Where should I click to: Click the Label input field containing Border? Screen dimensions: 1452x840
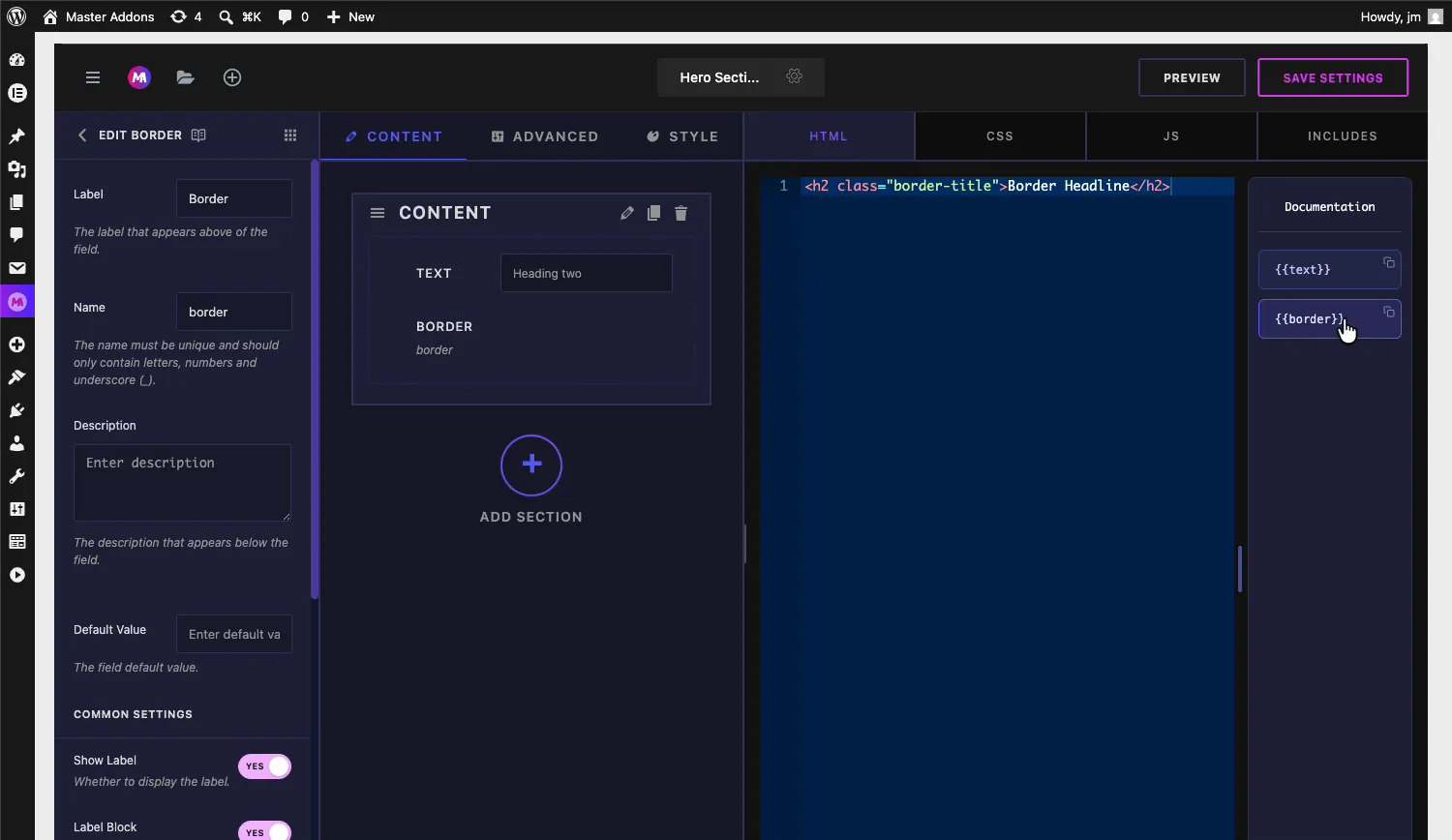tap(234, 198)
